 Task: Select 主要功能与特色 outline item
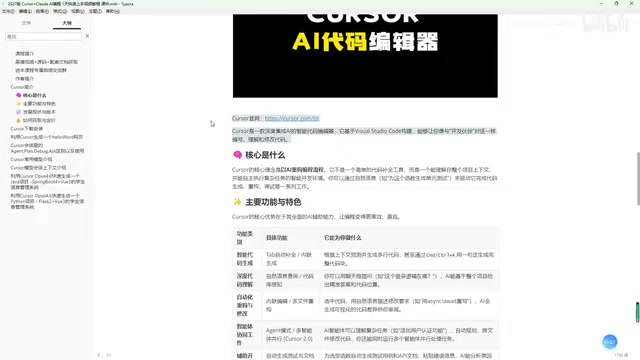(39, 104)
